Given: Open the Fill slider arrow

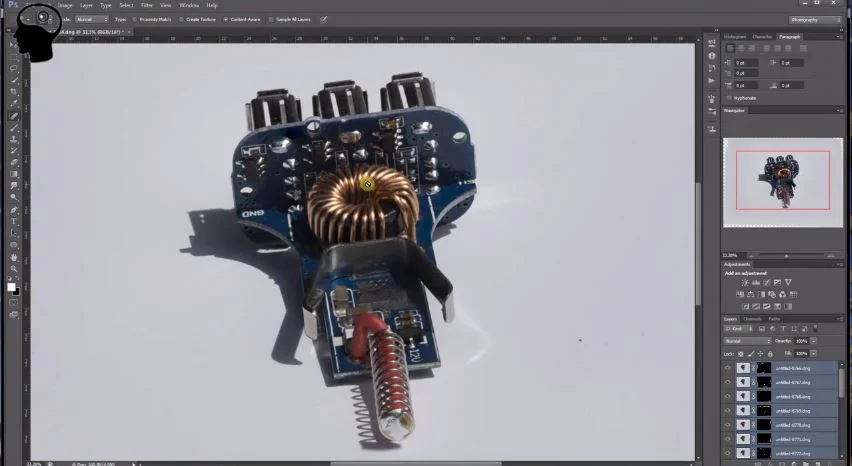Looking at the screenshot, I should [813, 354].
